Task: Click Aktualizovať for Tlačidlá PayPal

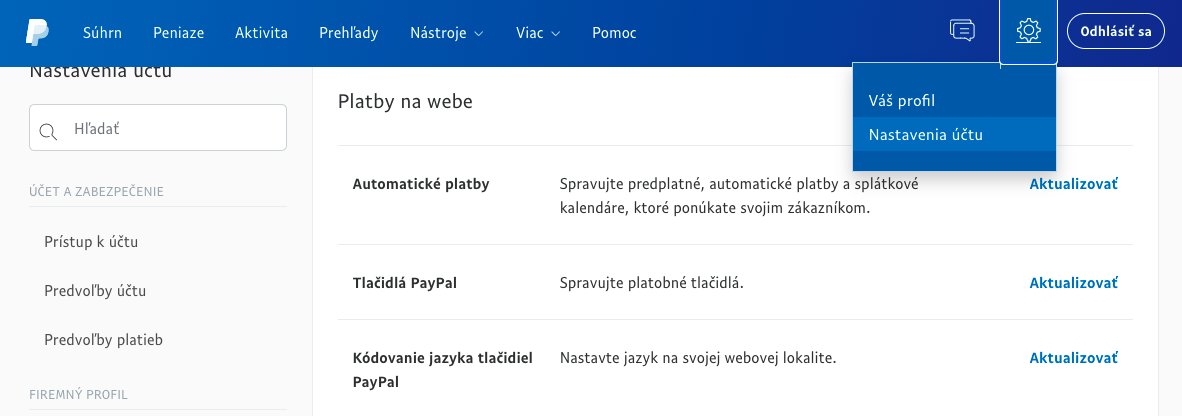Action: pos(1073,283)
